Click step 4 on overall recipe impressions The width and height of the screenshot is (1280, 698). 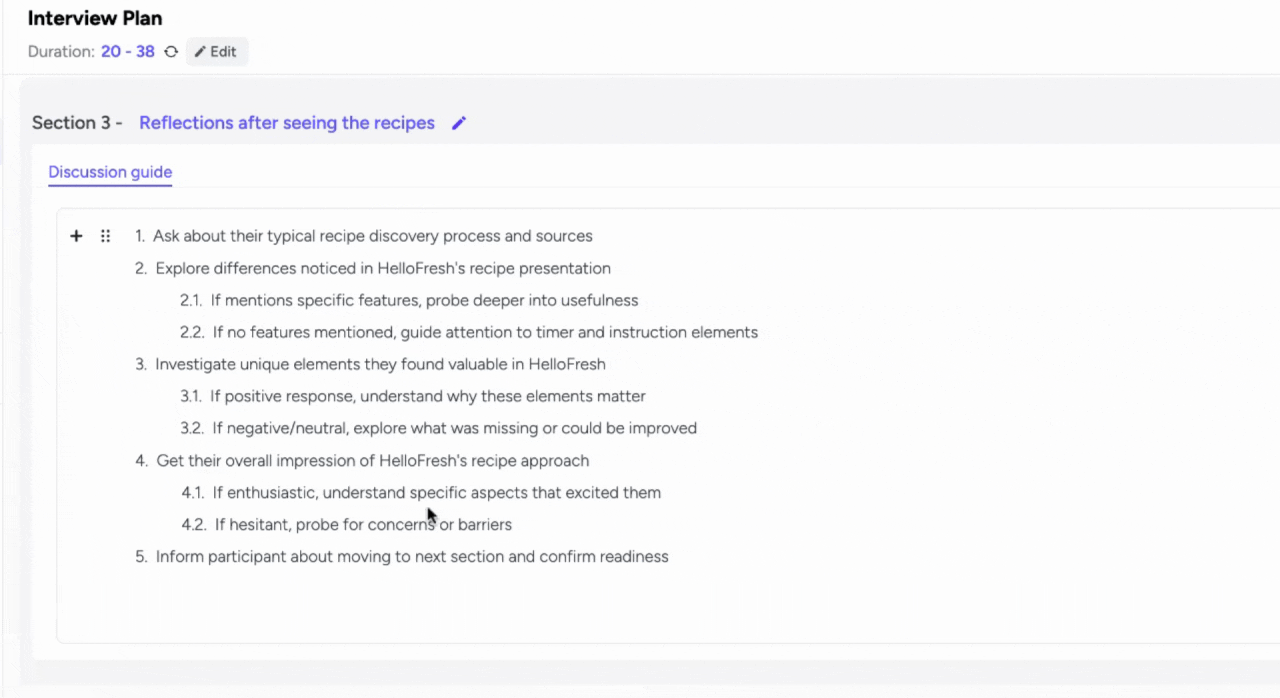click(x=372, y=460)
